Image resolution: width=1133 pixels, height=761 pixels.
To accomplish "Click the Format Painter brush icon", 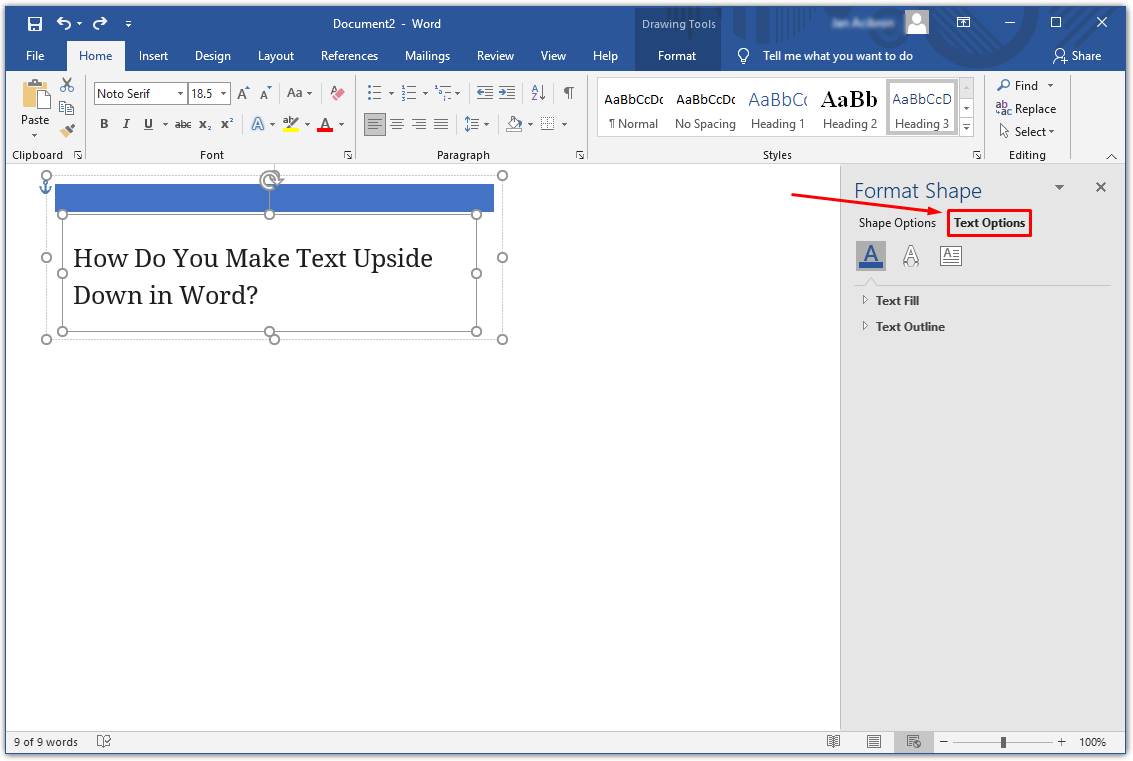I will coord(67,130).
